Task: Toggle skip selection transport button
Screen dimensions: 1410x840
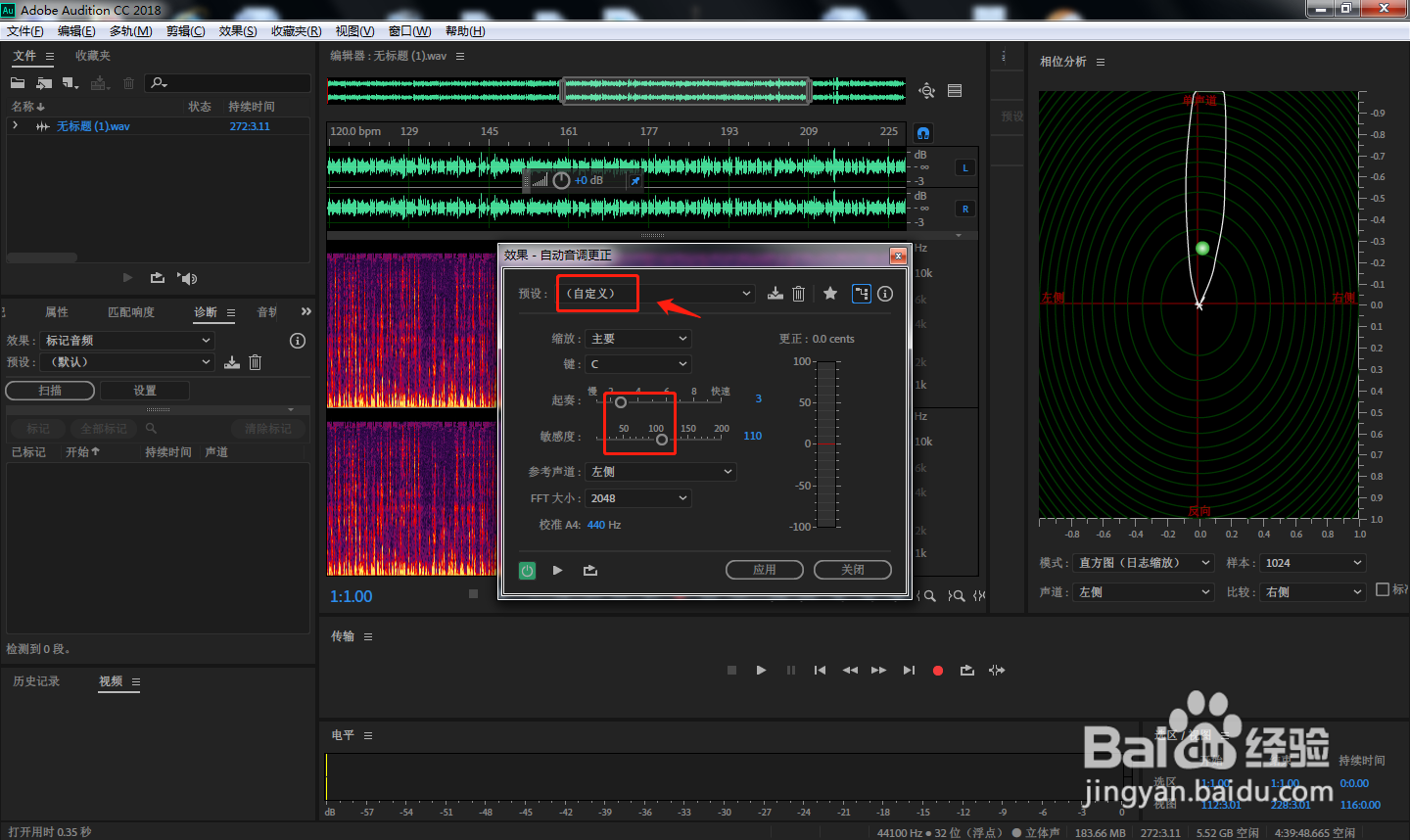Action: [x=997, y=671]
